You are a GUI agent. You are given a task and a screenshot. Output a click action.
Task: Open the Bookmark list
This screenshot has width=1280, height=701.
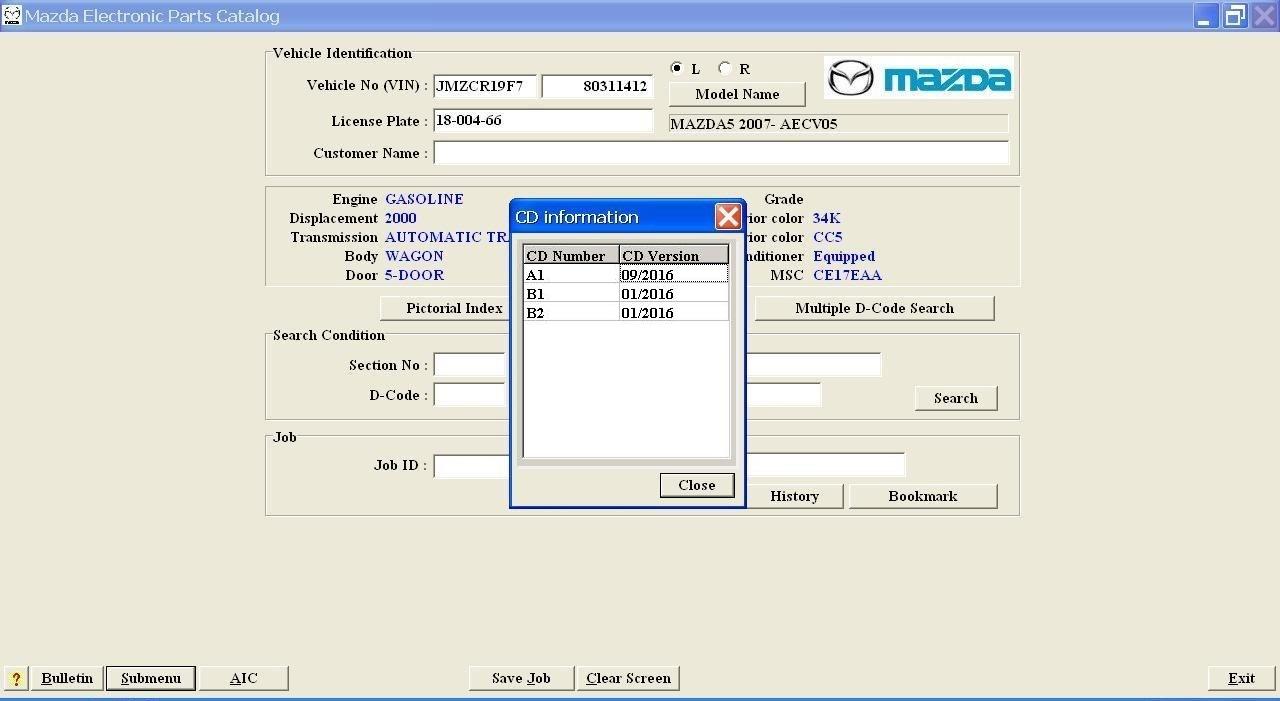click(921, 495)
